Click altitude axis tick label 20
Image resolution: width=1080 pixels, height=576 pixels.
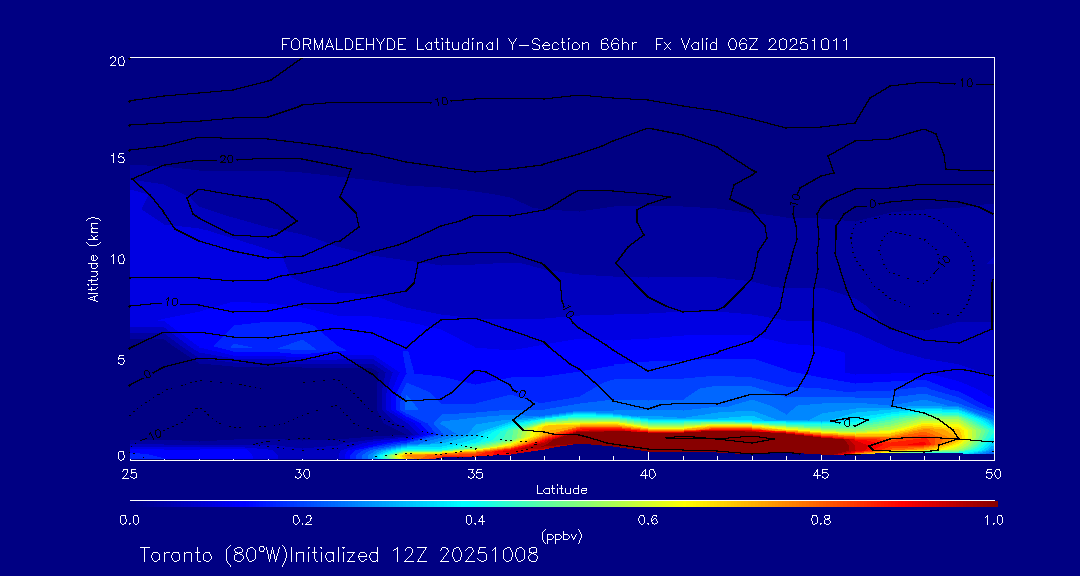tap(116, 61)
